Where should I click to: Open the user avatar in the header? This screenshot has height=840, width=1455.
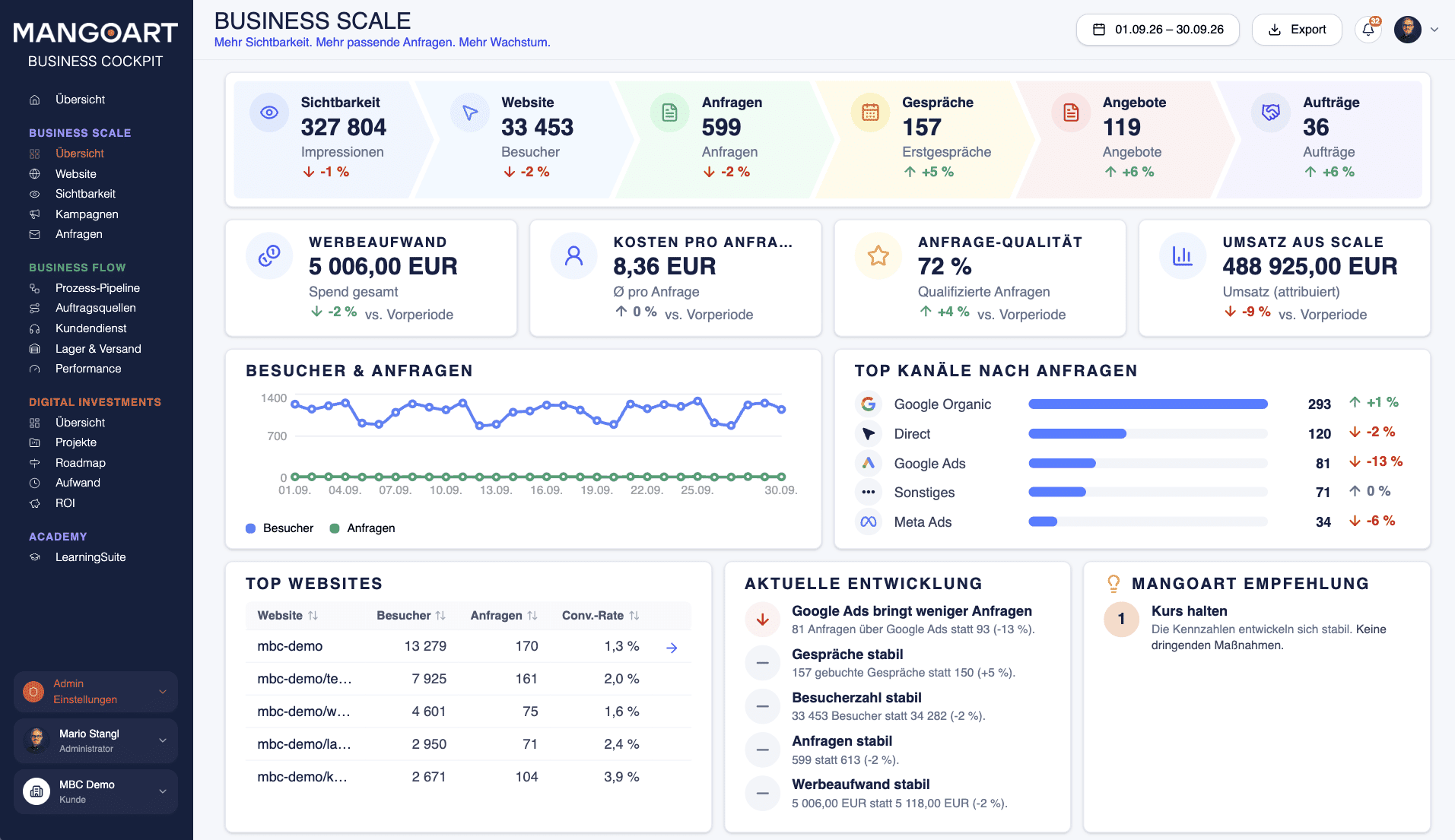1408,30
